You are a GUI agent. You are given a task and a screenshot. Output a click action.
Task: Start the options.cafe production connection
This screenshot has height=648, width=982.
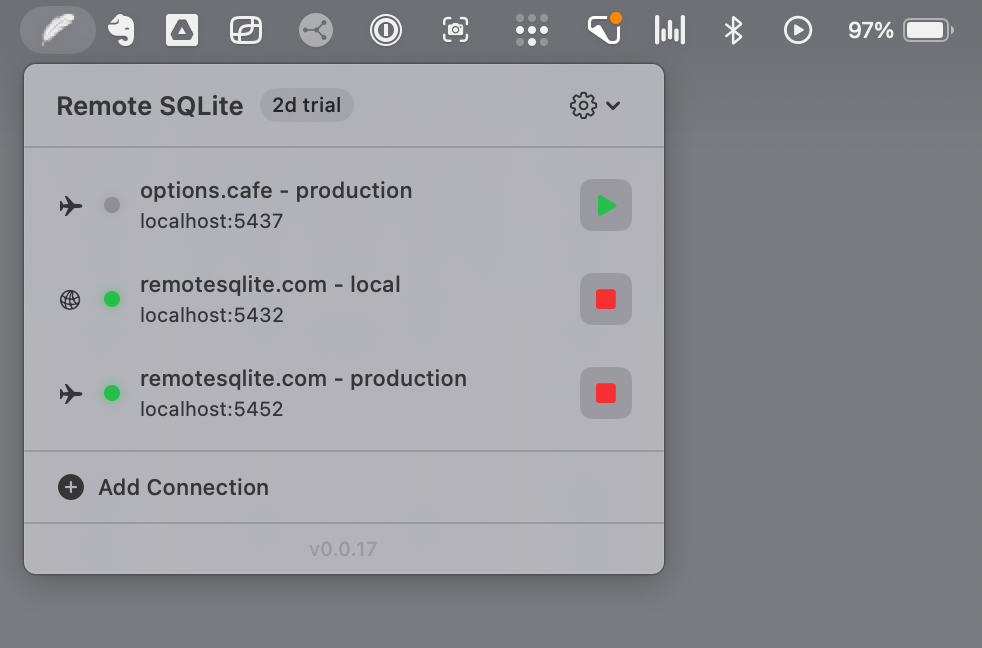point(606,205)
